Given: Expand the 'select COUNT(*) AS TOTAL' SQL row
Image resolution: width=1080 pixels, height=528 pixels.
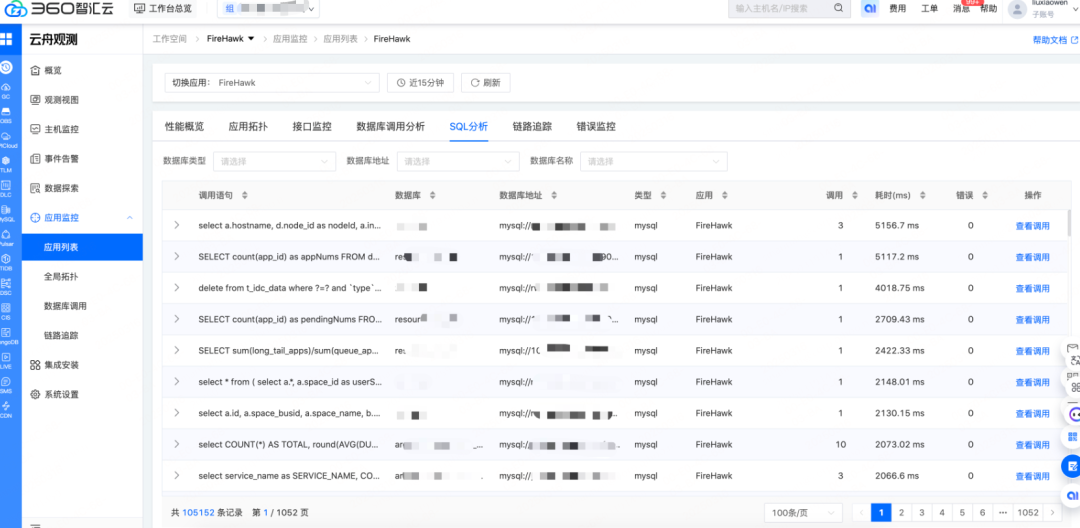Looking at the screenshot, I should click(x=176, y=444).
